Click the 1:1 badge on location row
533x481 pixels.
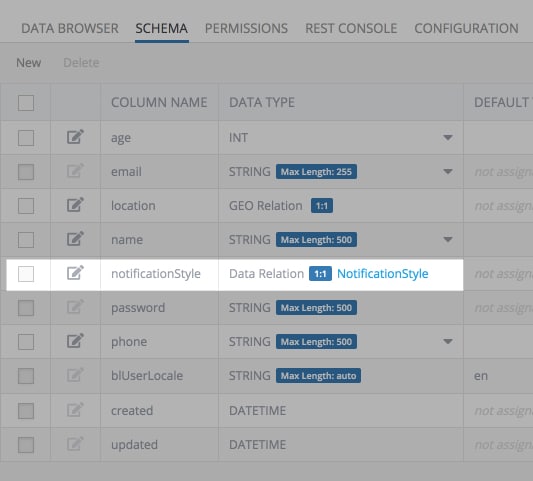click(322, 206)
